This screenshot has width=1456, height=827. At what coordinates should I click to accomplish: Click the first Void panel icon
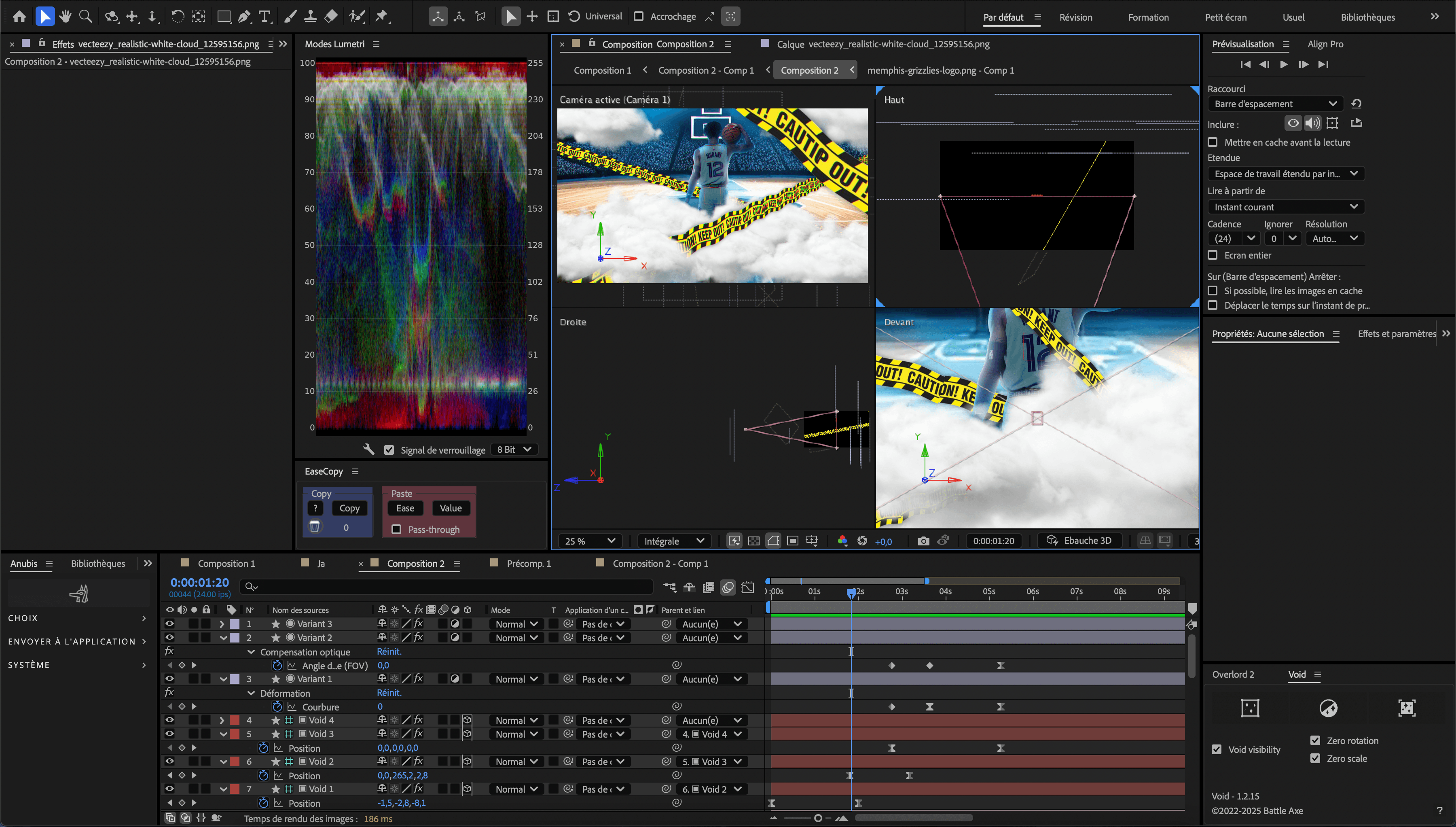1250,708
